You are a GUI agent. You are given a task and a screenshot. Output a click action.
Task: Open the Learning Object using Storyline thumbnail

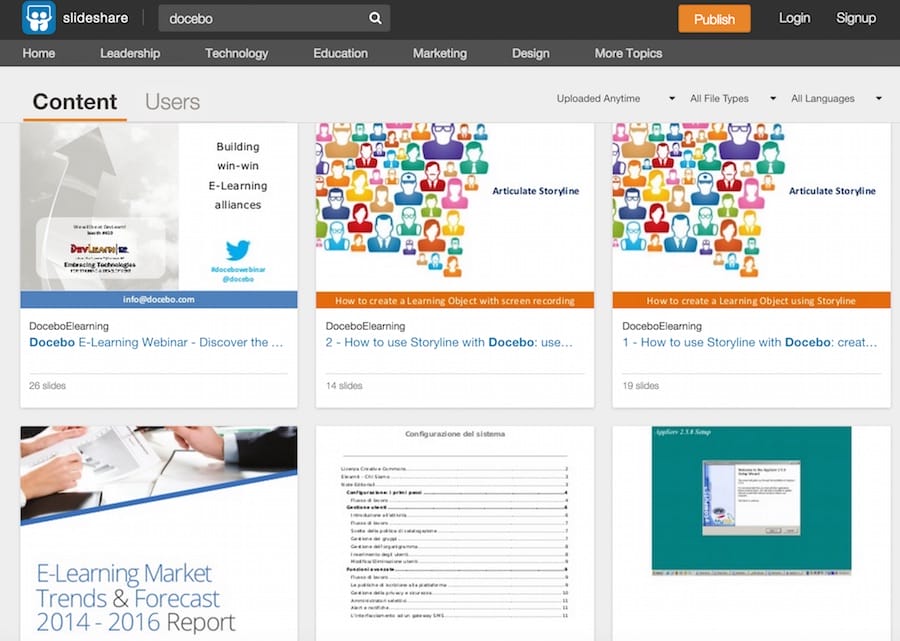(x=751, y=215)
